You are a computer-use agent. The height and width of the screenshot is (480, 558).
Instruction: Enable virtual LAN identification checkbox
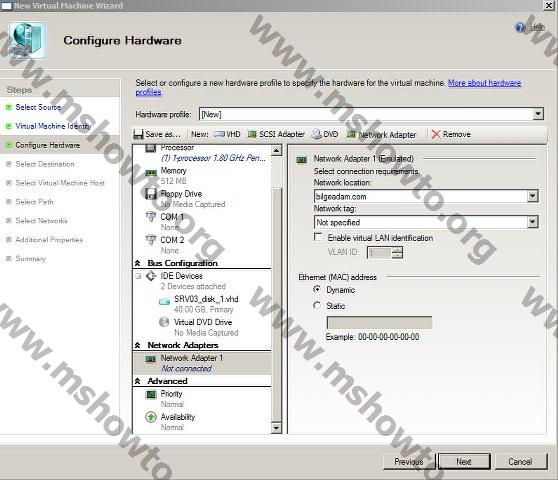point(318,237)
